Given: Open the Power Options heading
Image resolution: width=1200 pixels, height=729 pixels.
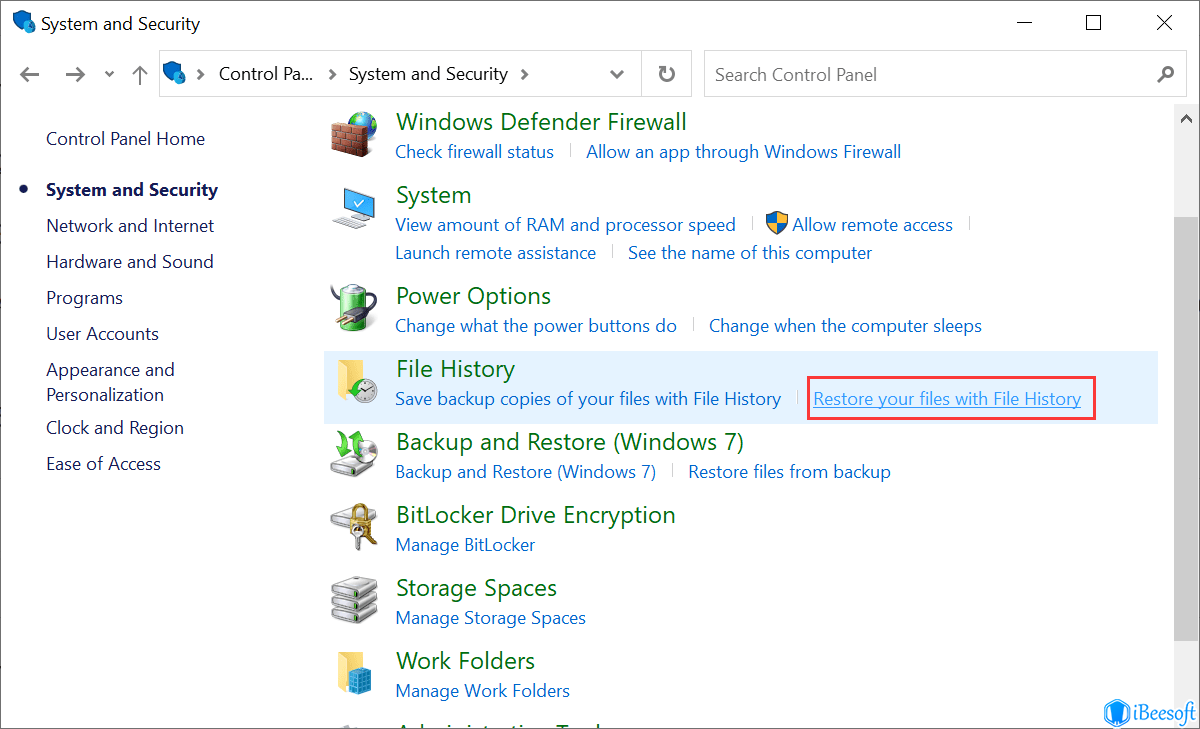Looking at the screenshot, I should pos(473,296).
